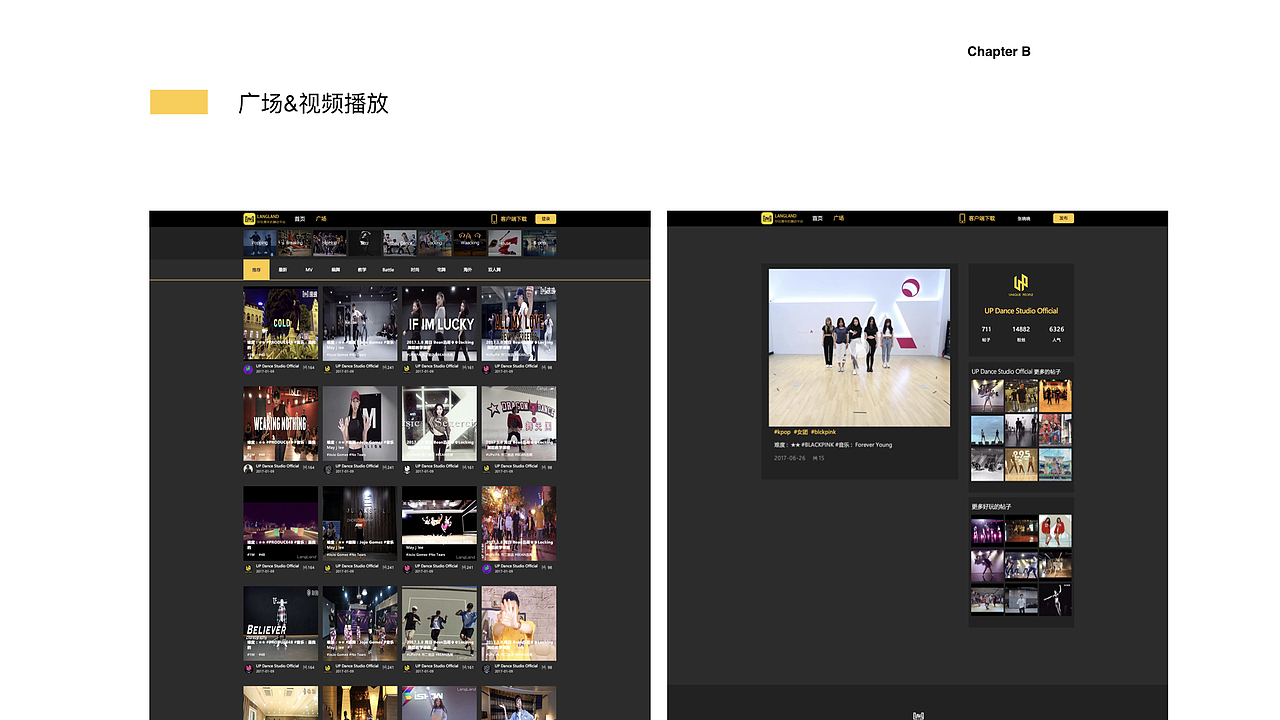Click the 711 posts count
The image size is (1280, 720).
tap(986, 329)
